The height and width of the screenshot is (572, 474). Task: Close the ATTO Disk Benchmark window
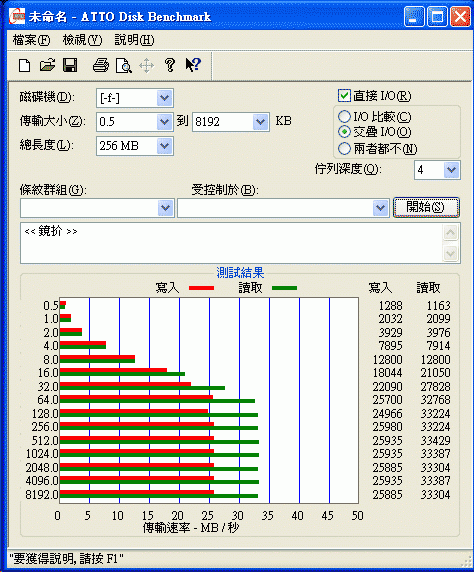point(460,16)
